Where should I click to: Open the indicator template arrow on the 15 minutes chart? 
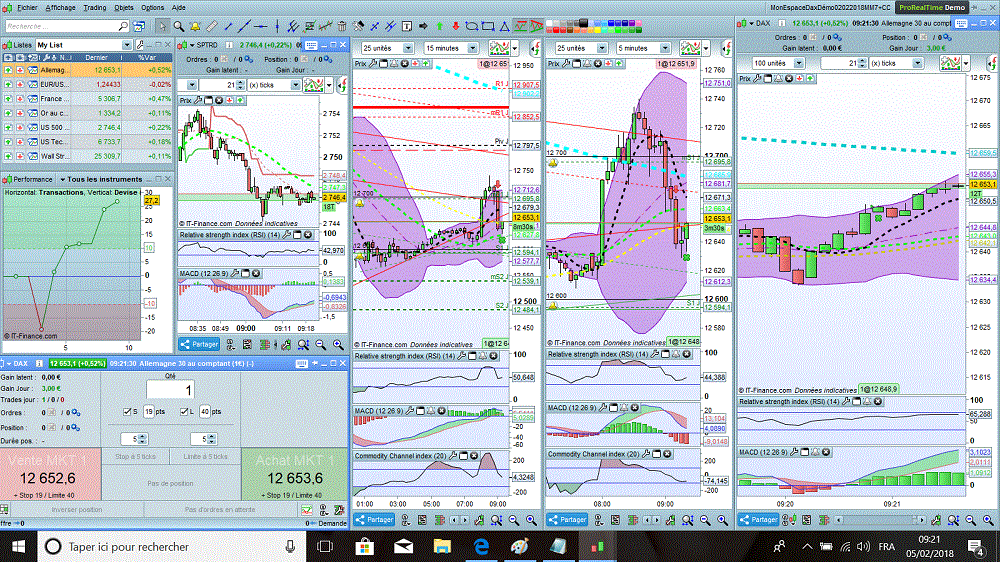(515, 48)
